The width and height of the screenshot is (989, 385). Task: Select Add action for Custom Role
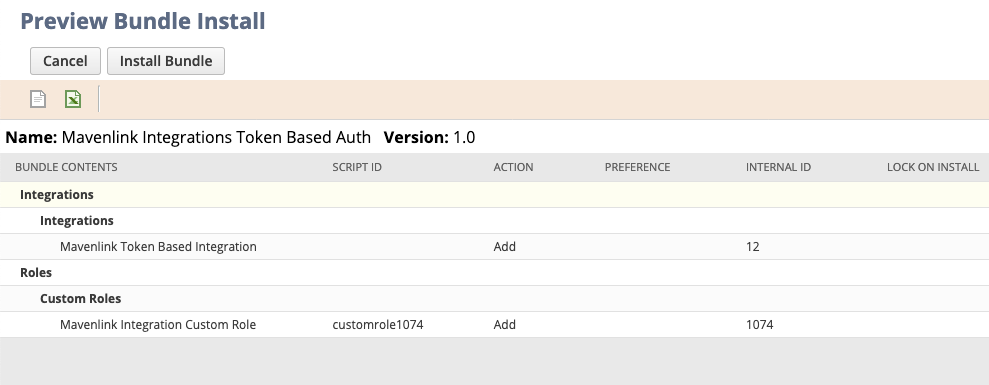point(505,324)
